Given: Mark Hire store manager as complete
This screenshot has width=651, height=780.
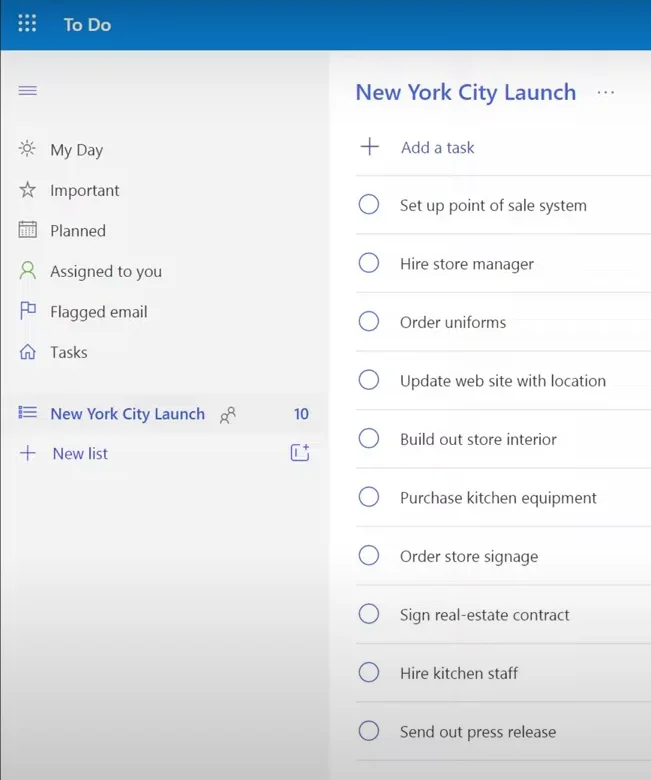Looking at the screenshot, I should pos(369,263).
